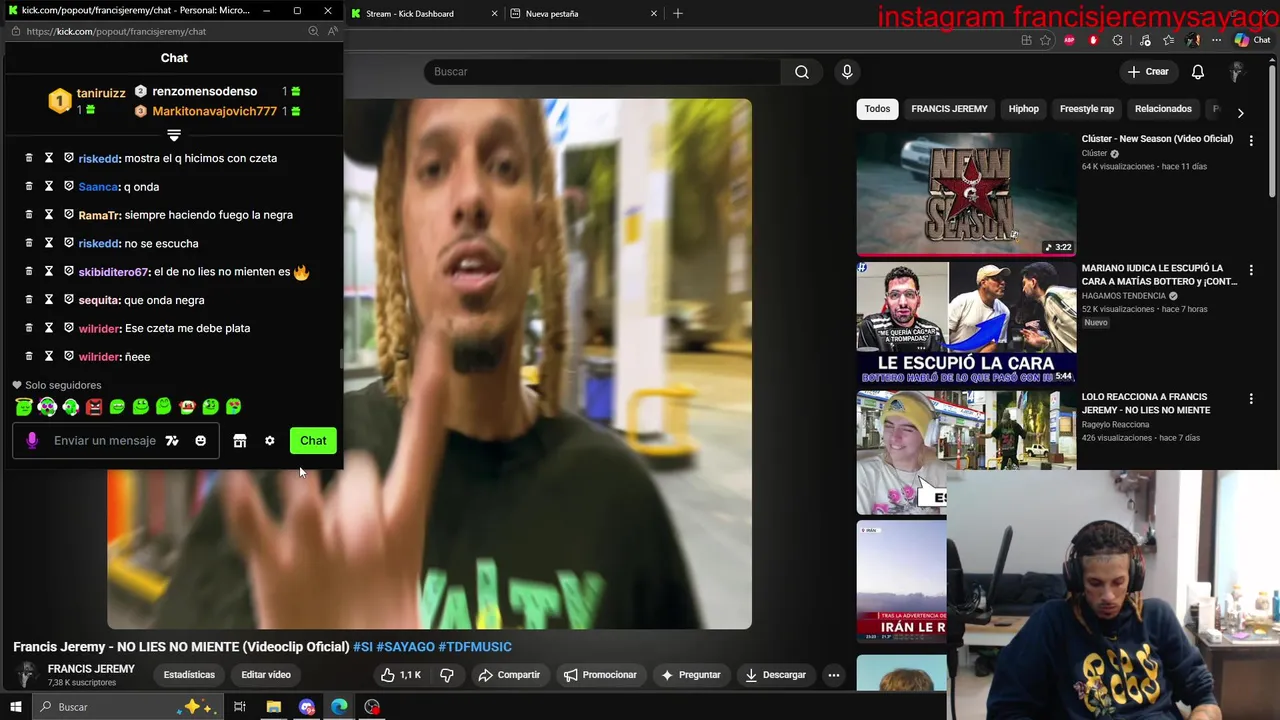Viewport: 1280px width, 720px height.
Task: Open browser favorites list icon
Action: (x=1169, y=40)
